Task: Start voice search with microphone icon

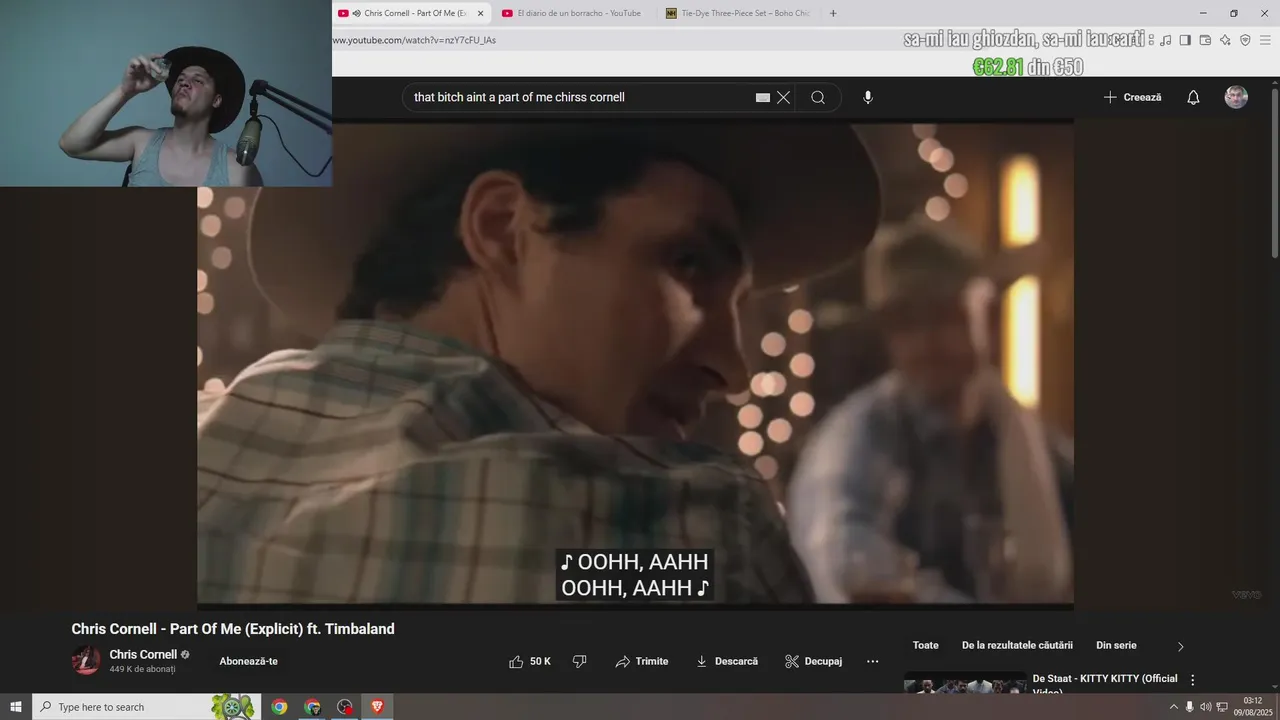Action: pos(868,97)
